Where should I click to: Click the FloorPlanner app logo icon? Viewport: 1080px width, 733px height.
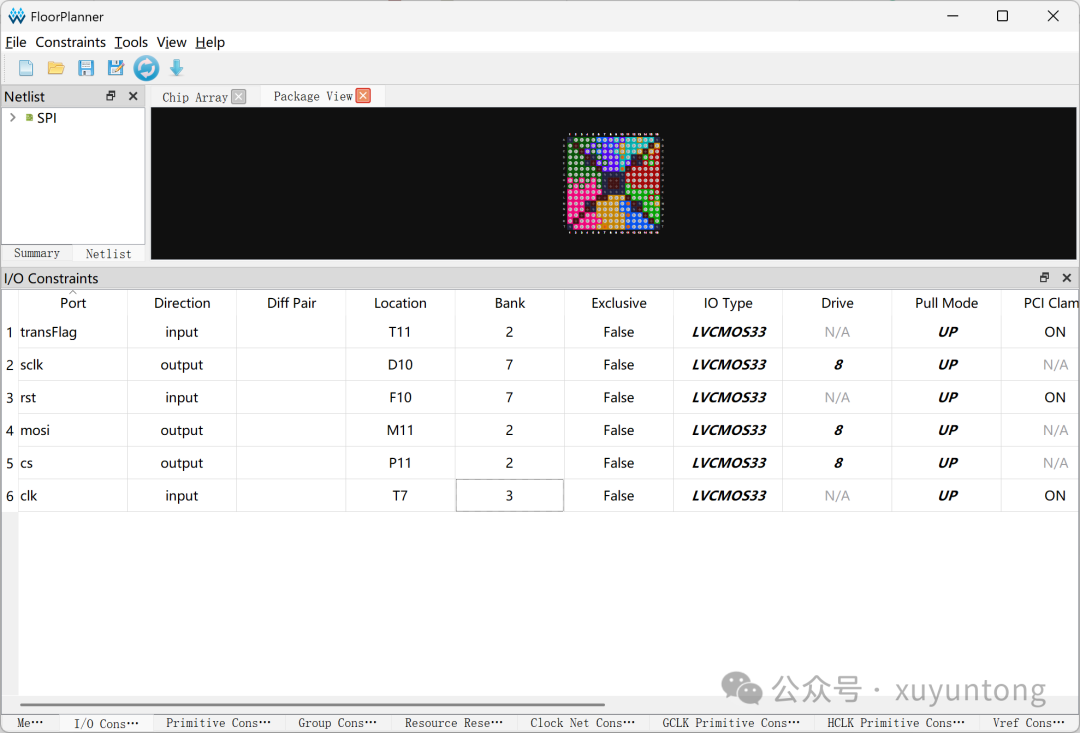[17, 17]
